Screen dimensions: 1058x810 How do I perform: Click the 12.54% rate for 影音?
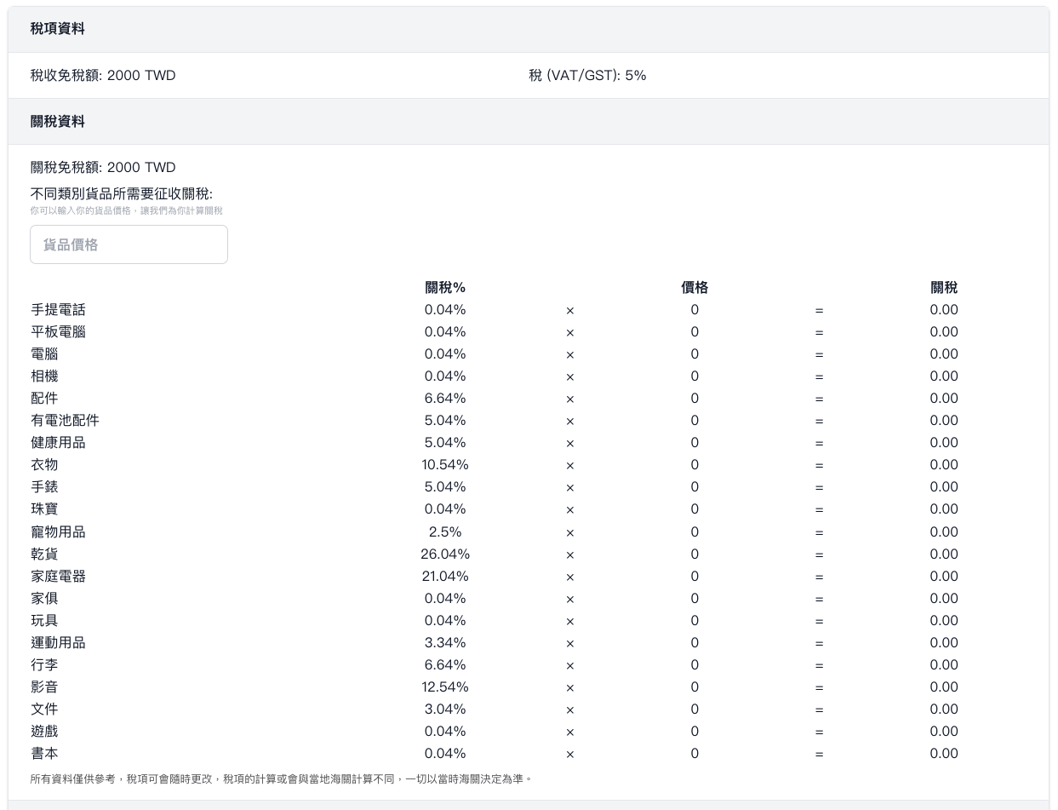click(x=445, y=687)
